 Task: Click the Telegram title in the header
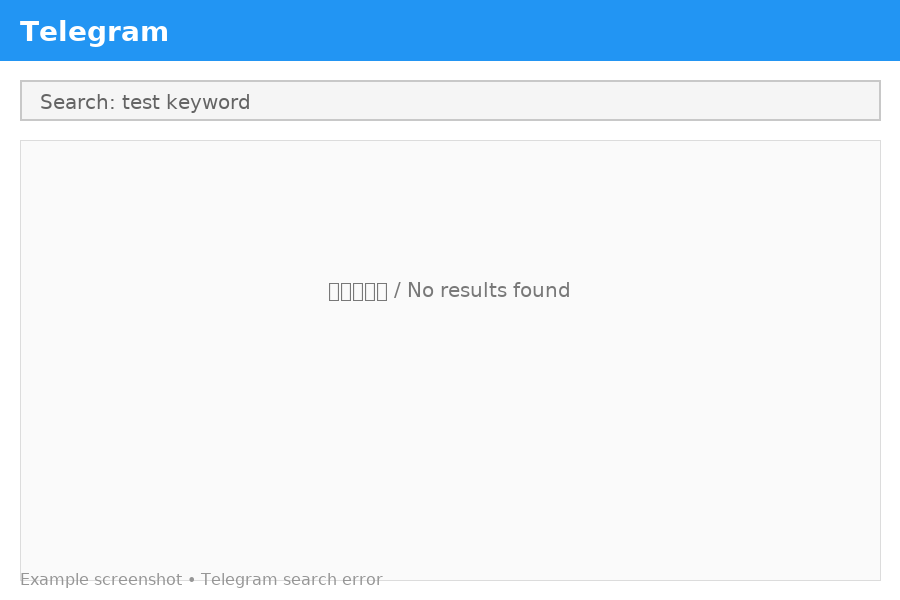(x=94, y=32)
